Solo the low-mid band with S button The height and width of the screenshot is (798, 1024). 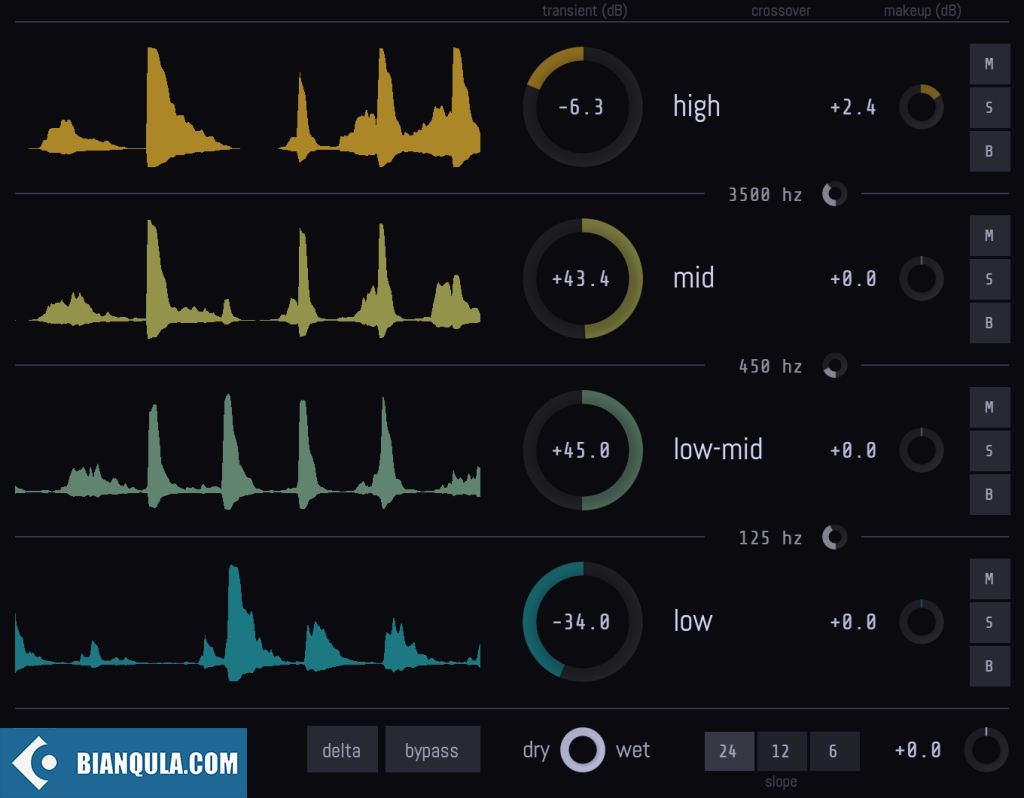pos(989,451)
